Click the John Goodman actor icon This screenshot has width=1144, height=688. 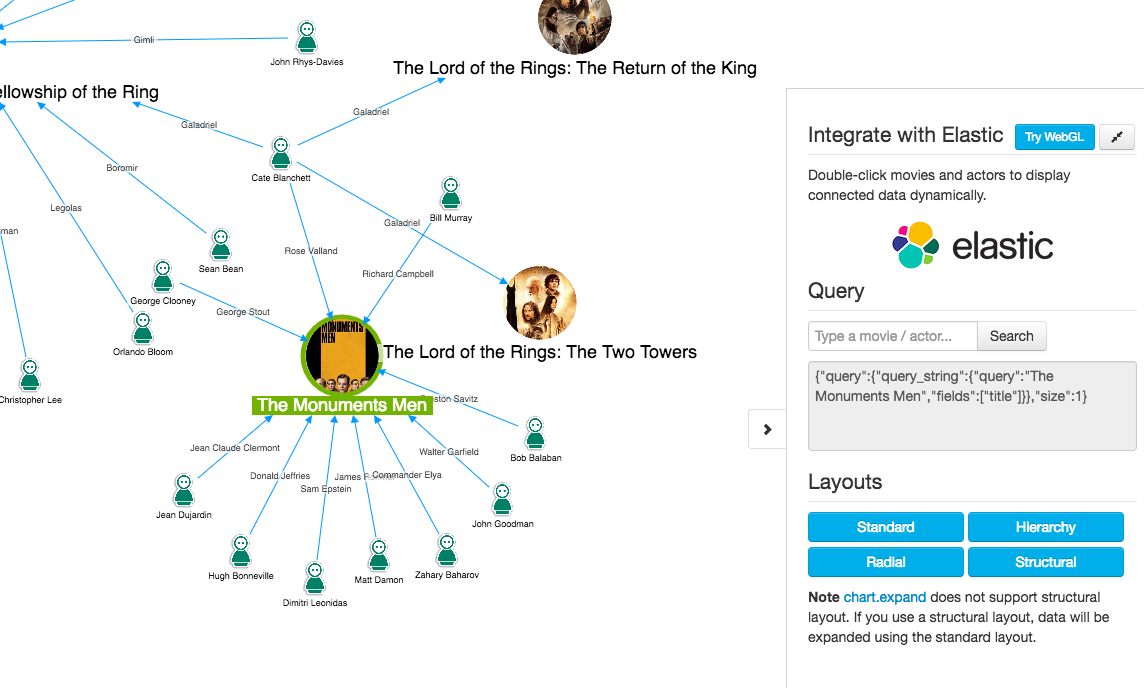click(502, 500)
